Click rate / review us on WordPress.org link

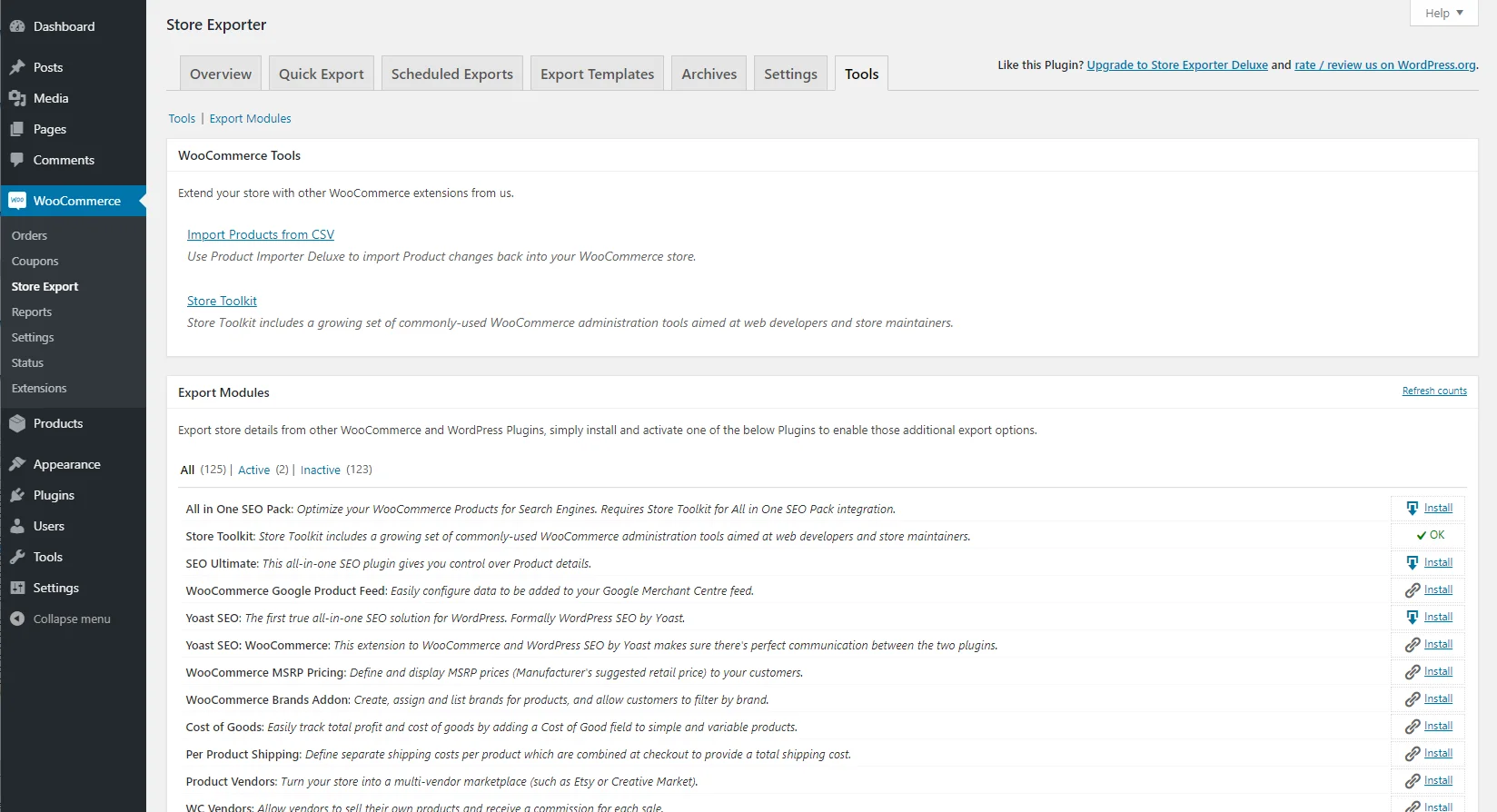pyautogui.click(x=1385, y=64)
